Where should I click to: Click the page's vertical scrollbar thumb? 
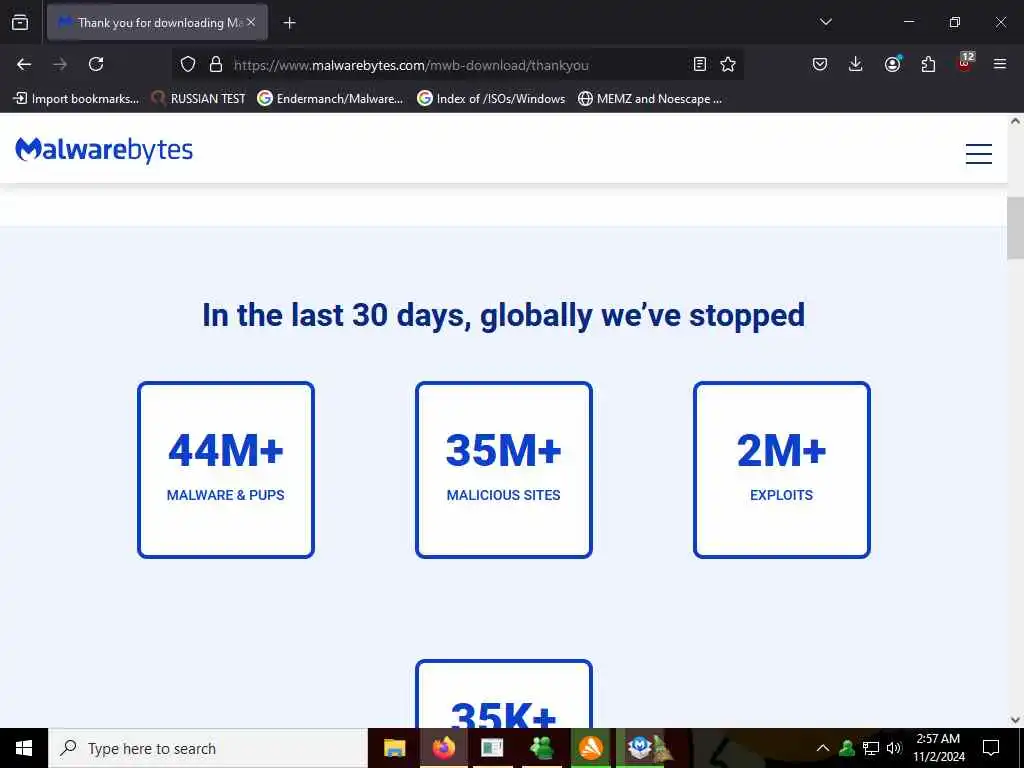click(x=1016, y=229)
